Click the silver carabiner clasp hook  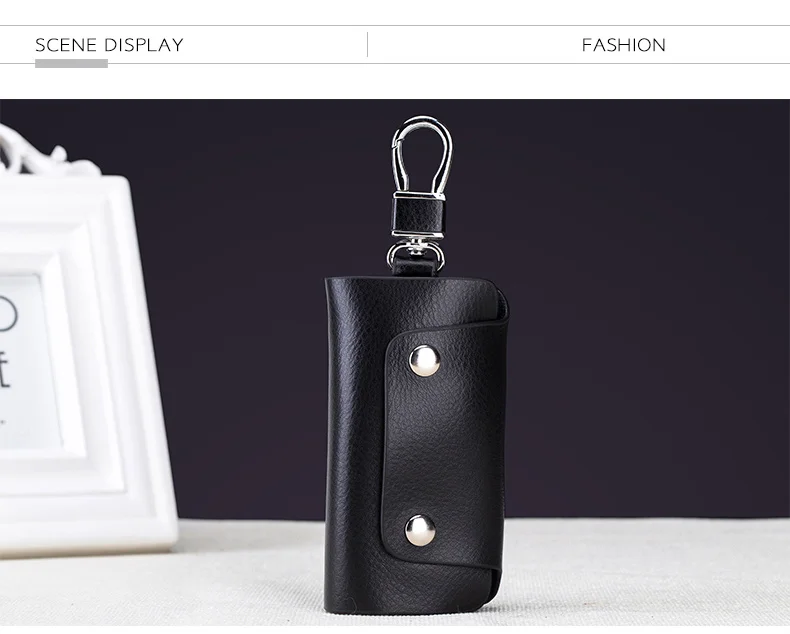[421, 155]
